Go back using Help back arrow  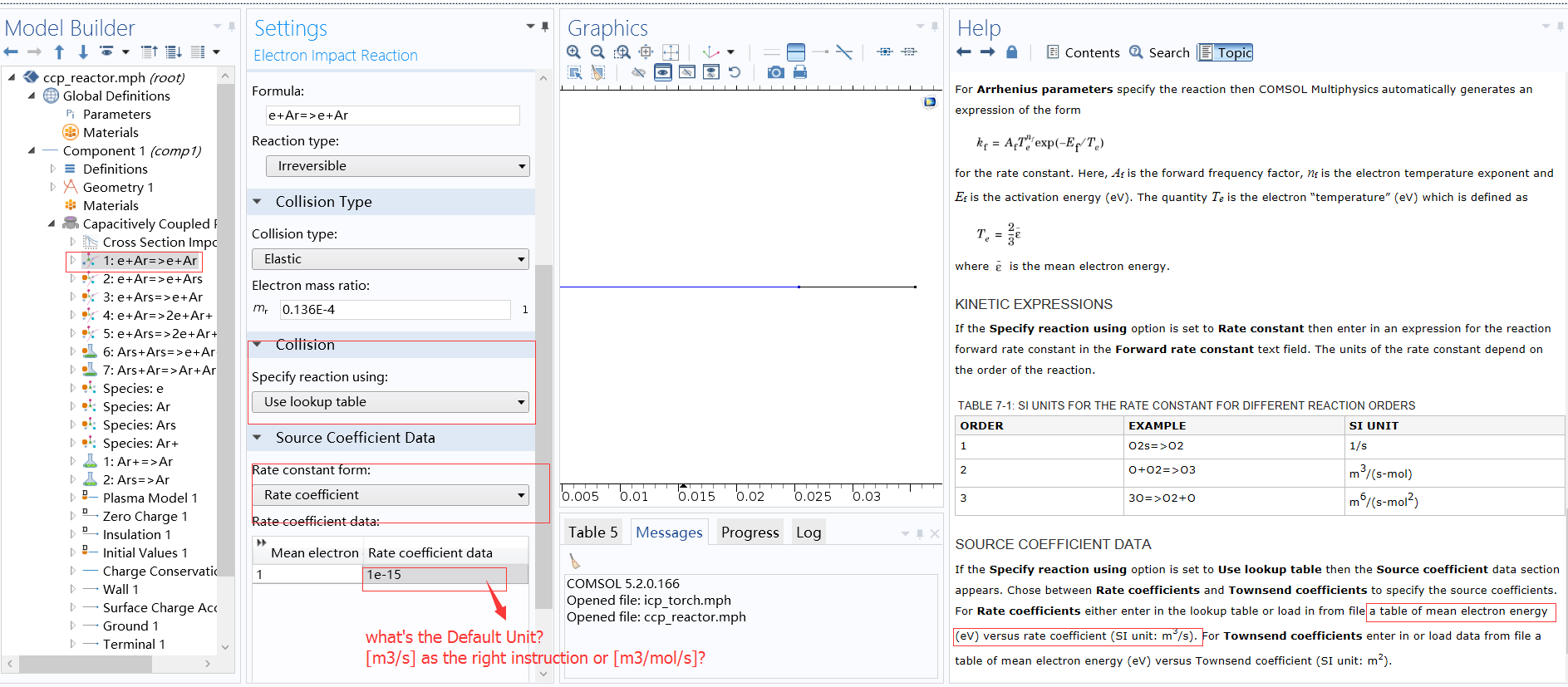click(964, 52)
